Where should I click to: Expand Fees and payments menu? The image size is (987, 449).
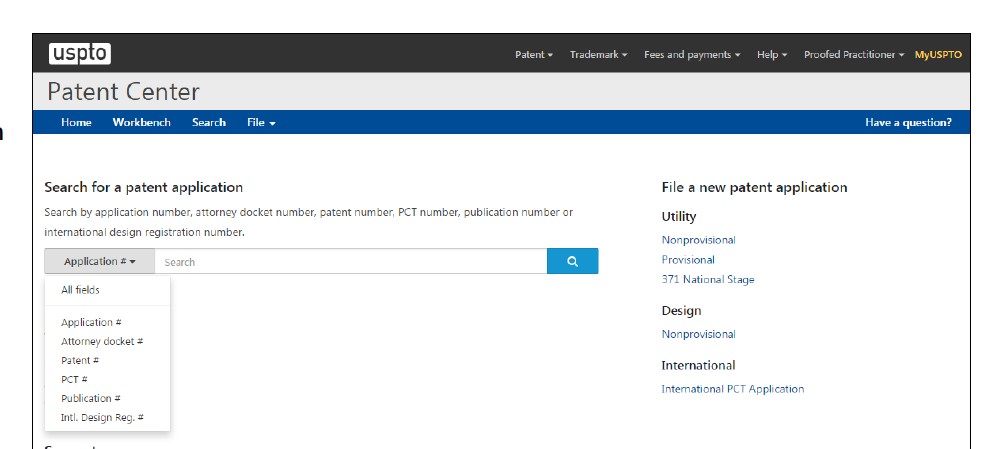coord(692,55)
